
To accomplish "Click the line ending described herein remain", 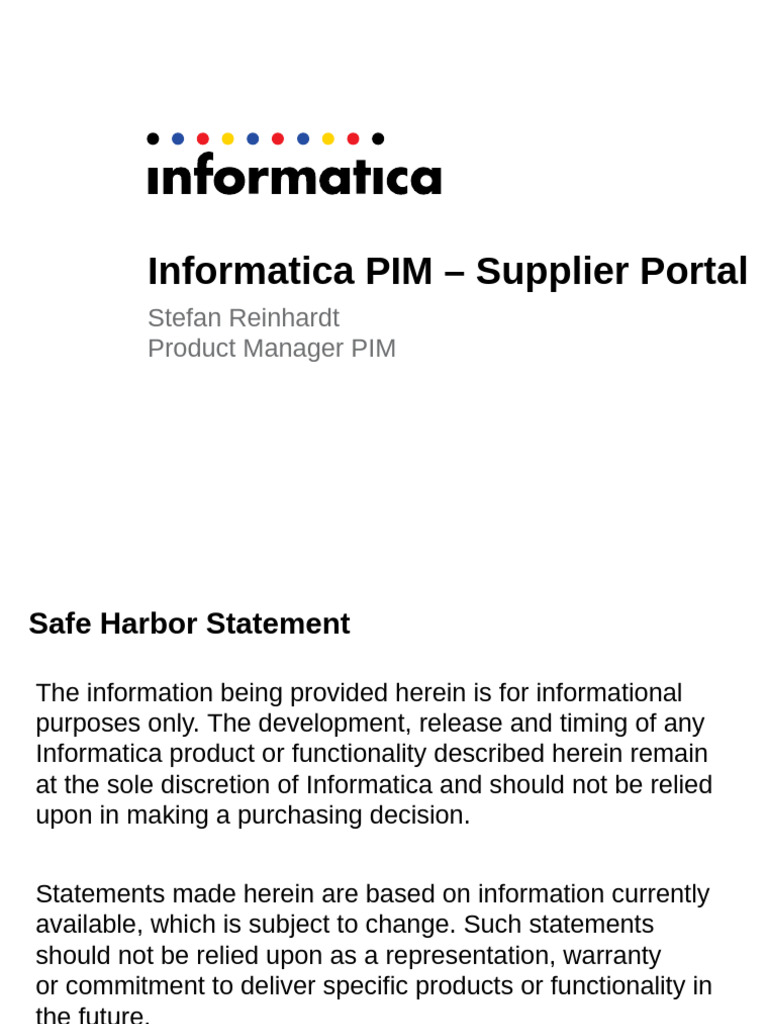I will [x=372, y=754].
